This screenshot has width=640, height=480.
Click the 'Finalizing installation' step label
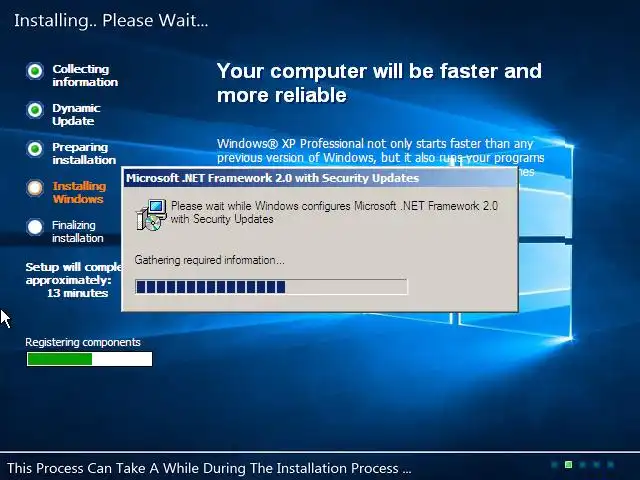click(x=78, y=231)
